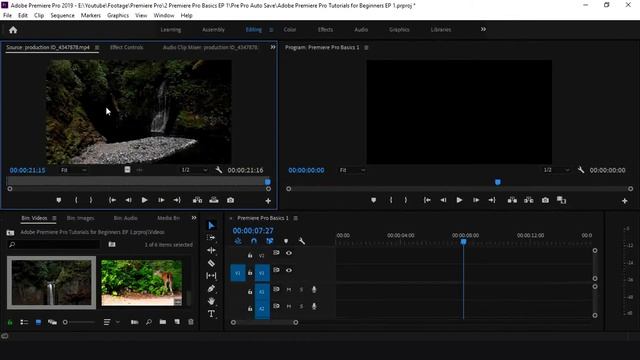The width and height of the screenshot is (640, 360).
Task: Select the Ripple Edit tool
Action: pyautogui.click(x=211, y=250)
